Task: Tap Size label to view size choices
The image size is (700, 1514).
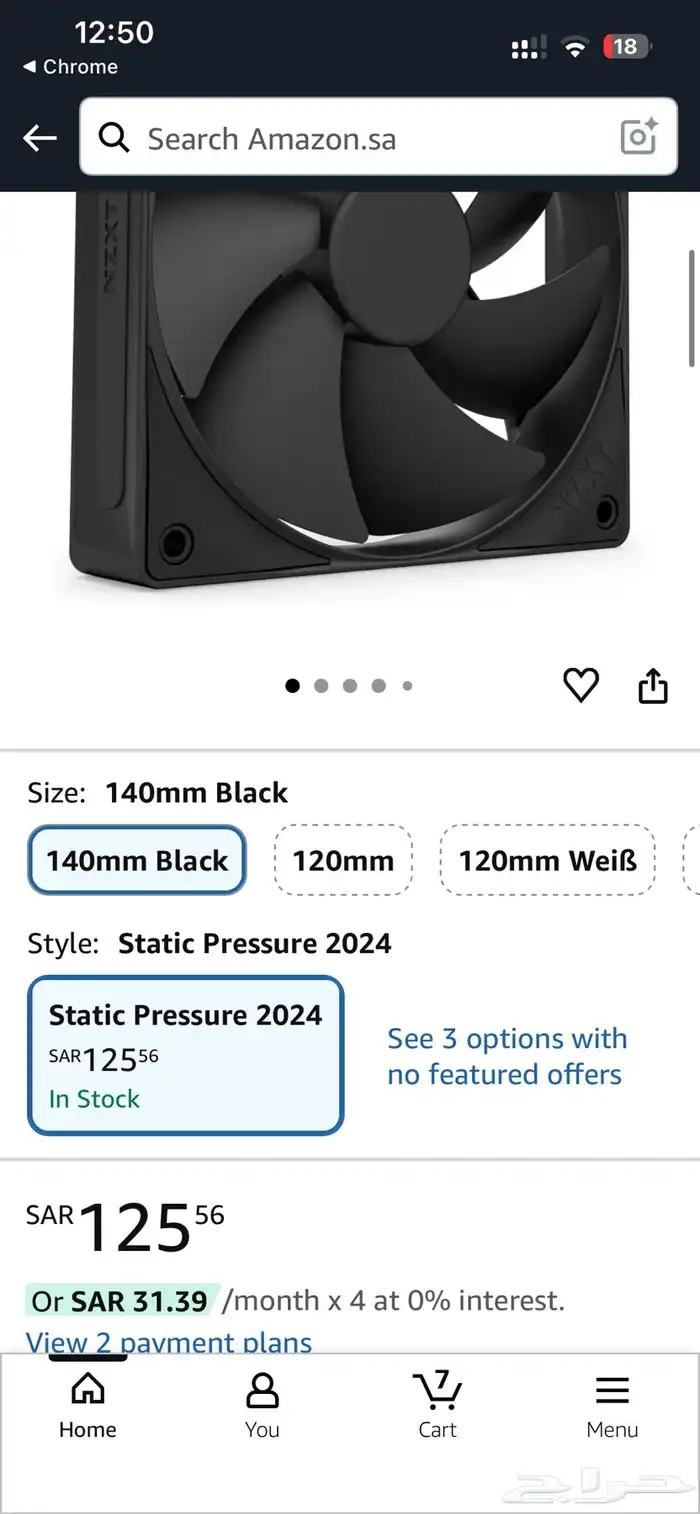Action: 57,792
